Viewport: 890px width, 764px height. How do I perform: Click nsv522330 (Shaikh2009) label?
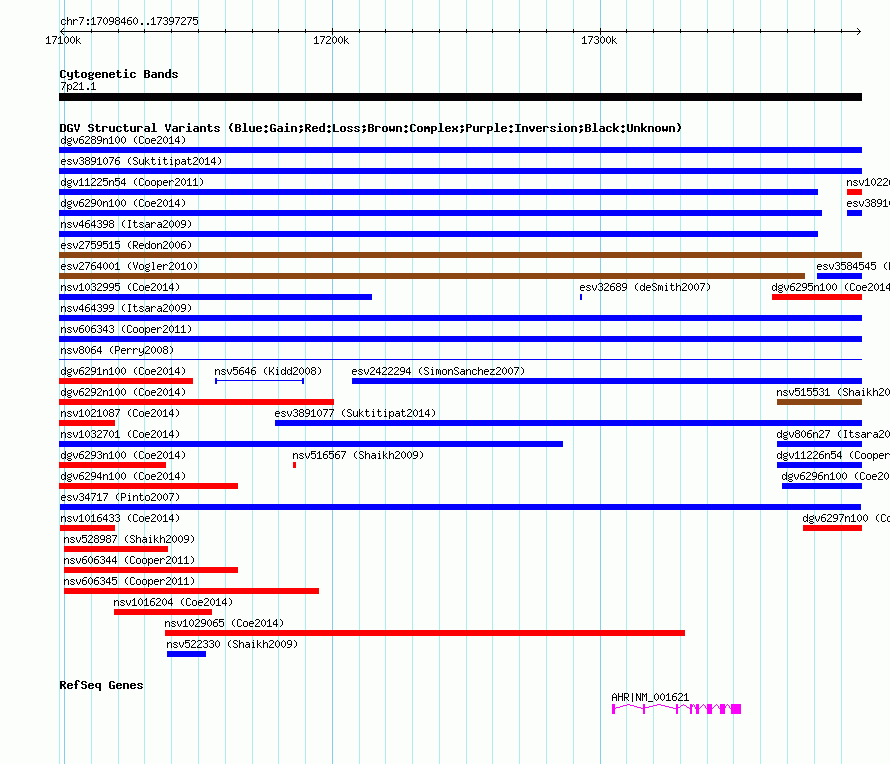click(232, 644)
